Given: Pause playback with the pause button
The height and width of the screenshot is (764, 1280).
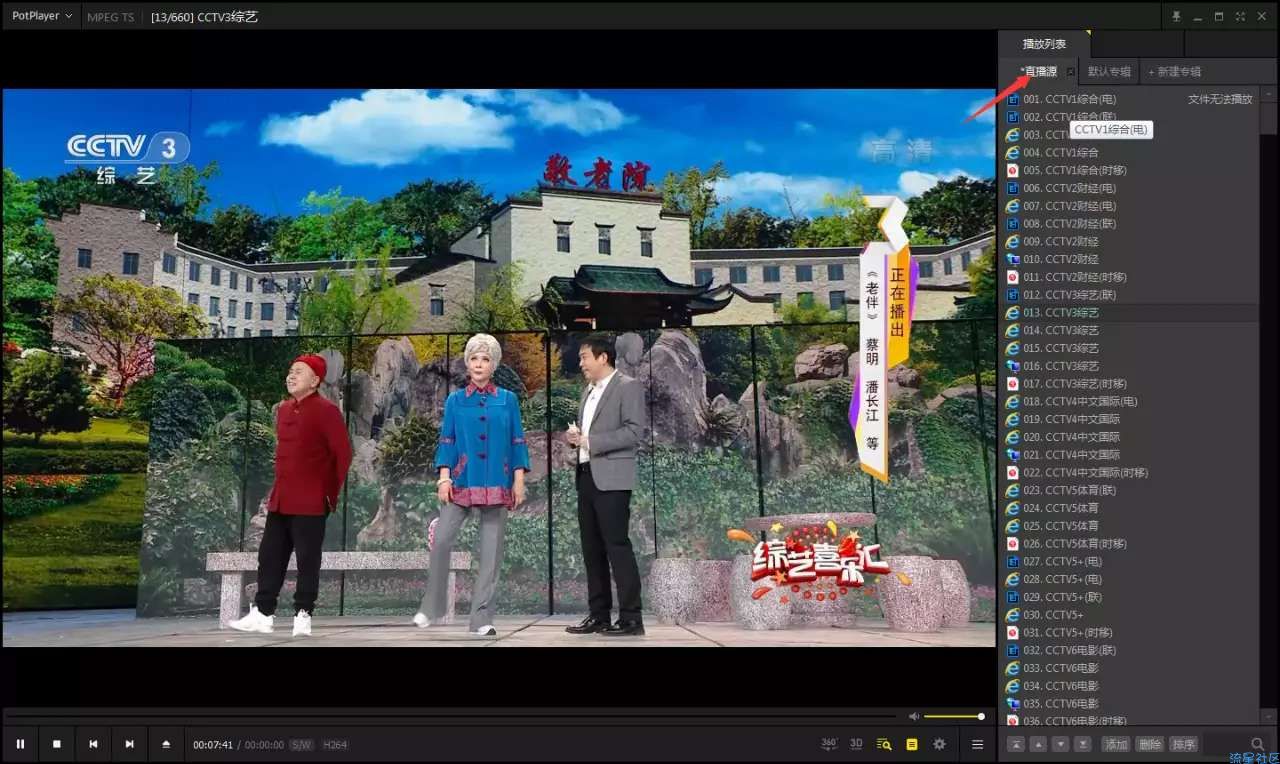Looking at the screenshot, I should [20, 744].
